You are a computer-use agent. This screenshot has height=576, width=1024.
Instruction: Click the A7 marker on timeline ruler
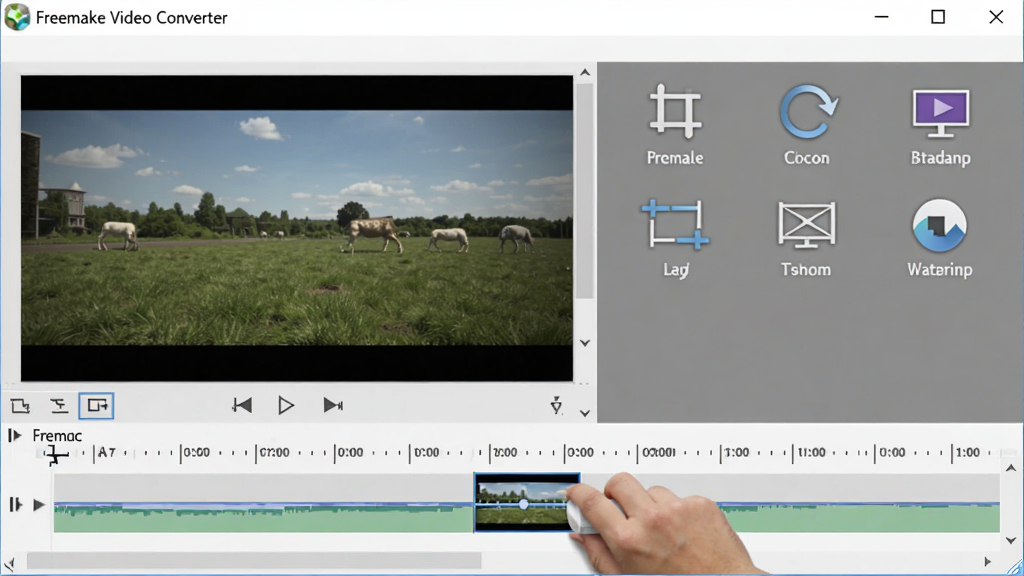pos(106,452)
